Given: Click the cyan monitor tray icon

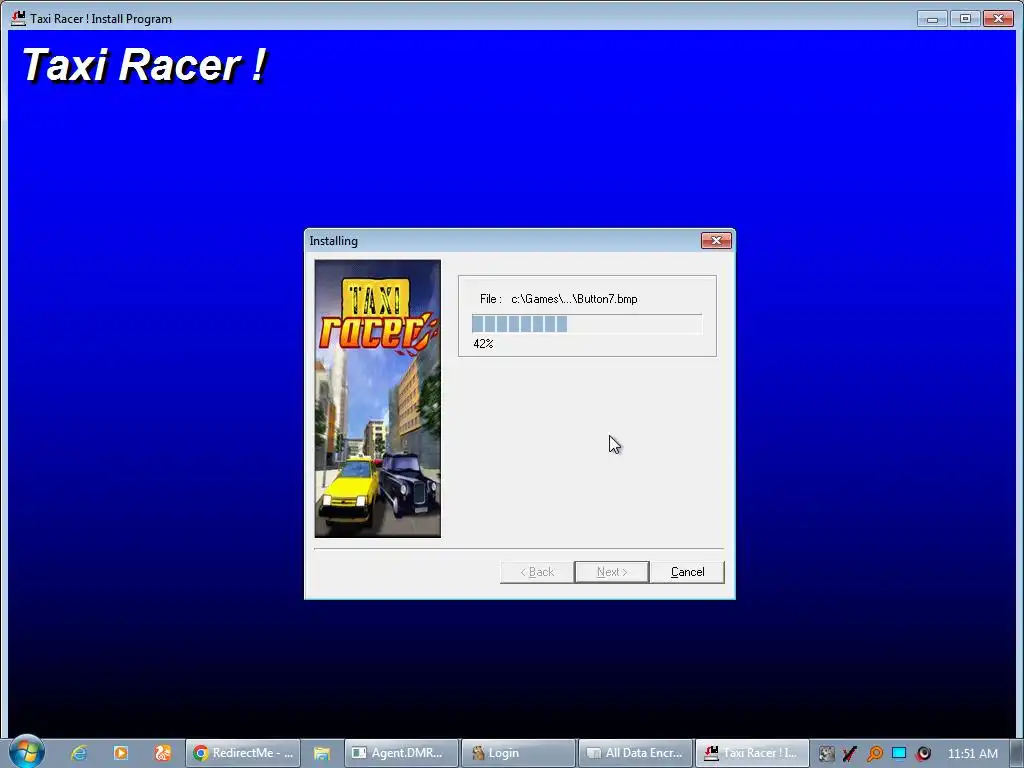Looking at the screenshot, I should [x=899, y=754].
